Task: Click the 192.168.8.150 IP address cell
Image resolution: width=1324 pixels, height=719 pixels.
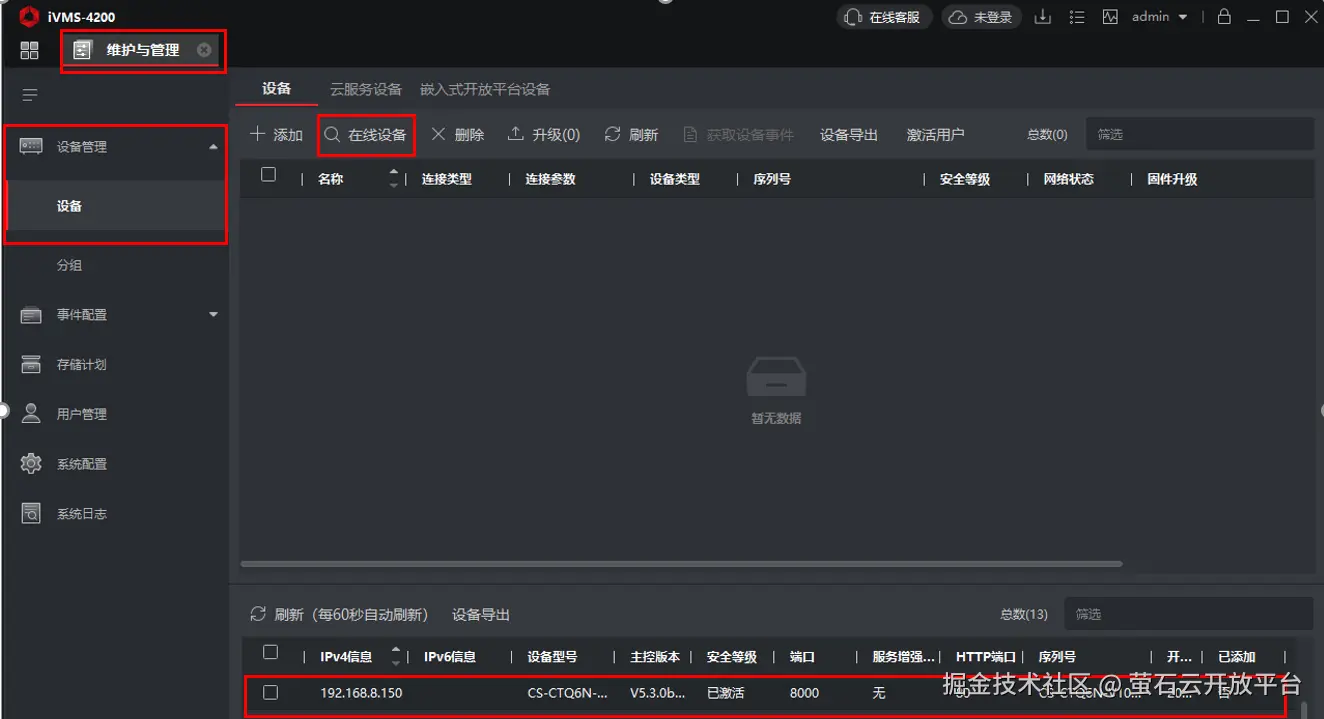Action: pos(361,693)
